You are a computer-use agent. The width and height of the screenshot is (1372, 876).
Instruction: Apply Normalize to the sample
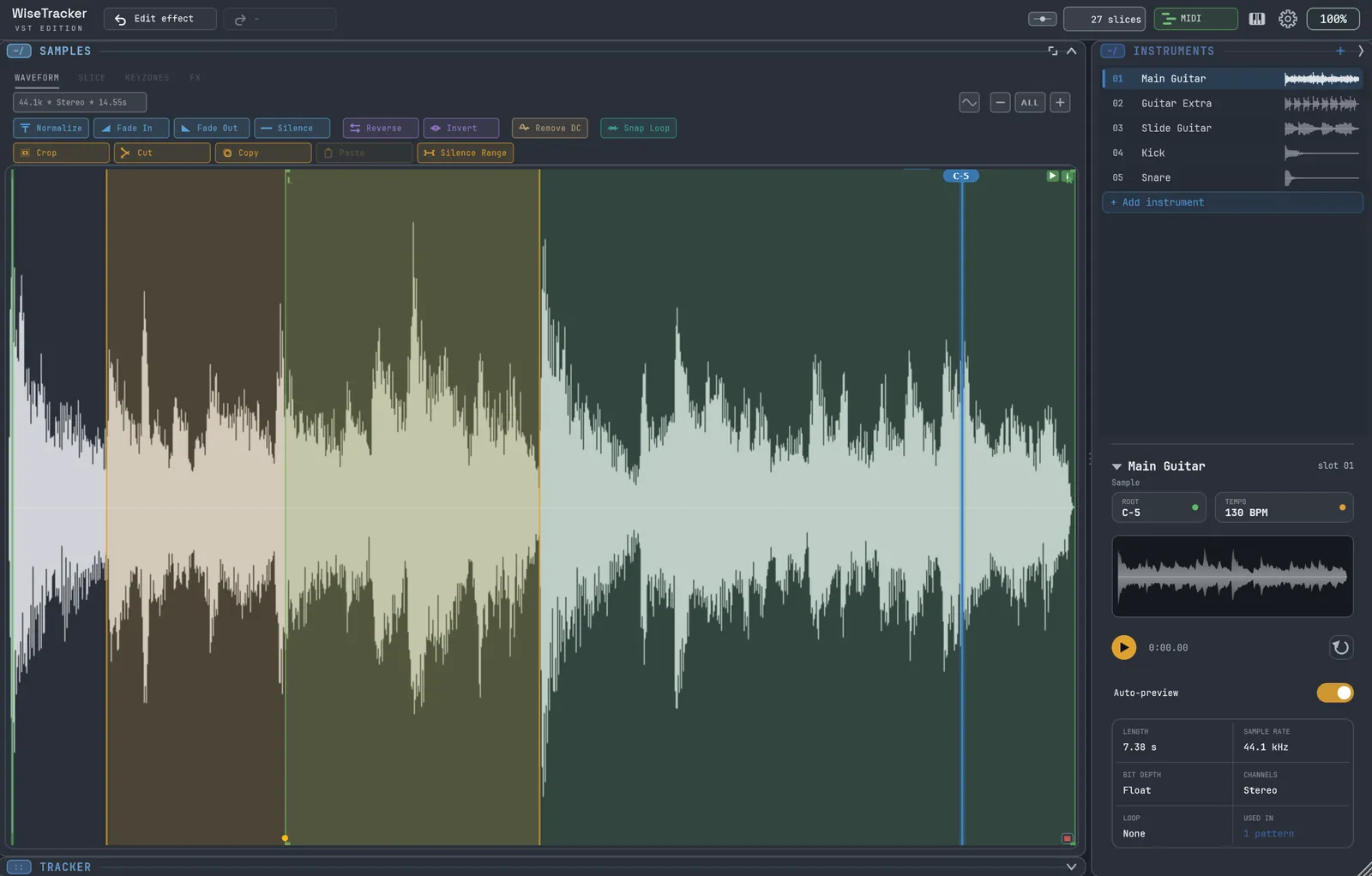(51, 128)
